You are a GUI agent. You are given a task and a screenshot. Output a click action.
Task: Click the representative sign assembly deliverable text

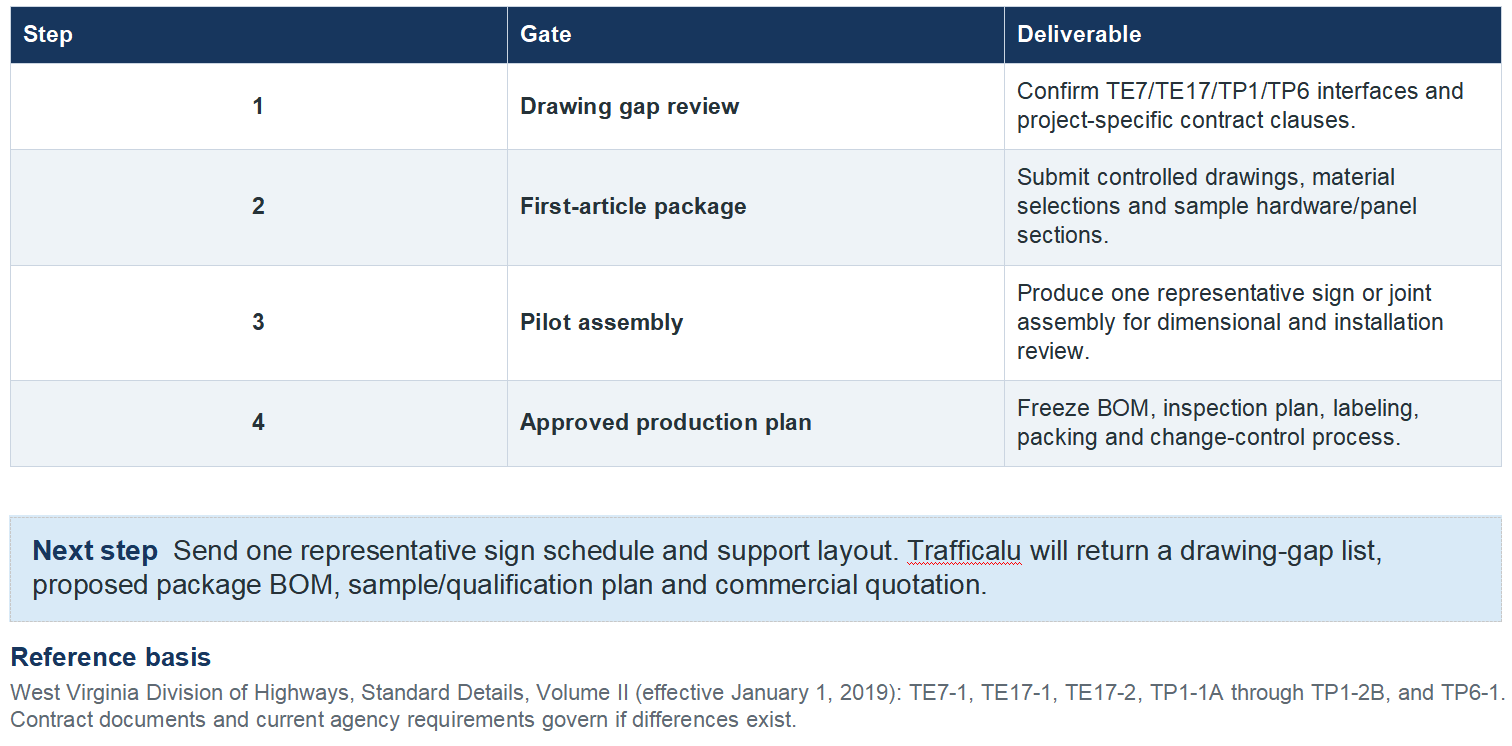pos(1230,322)
